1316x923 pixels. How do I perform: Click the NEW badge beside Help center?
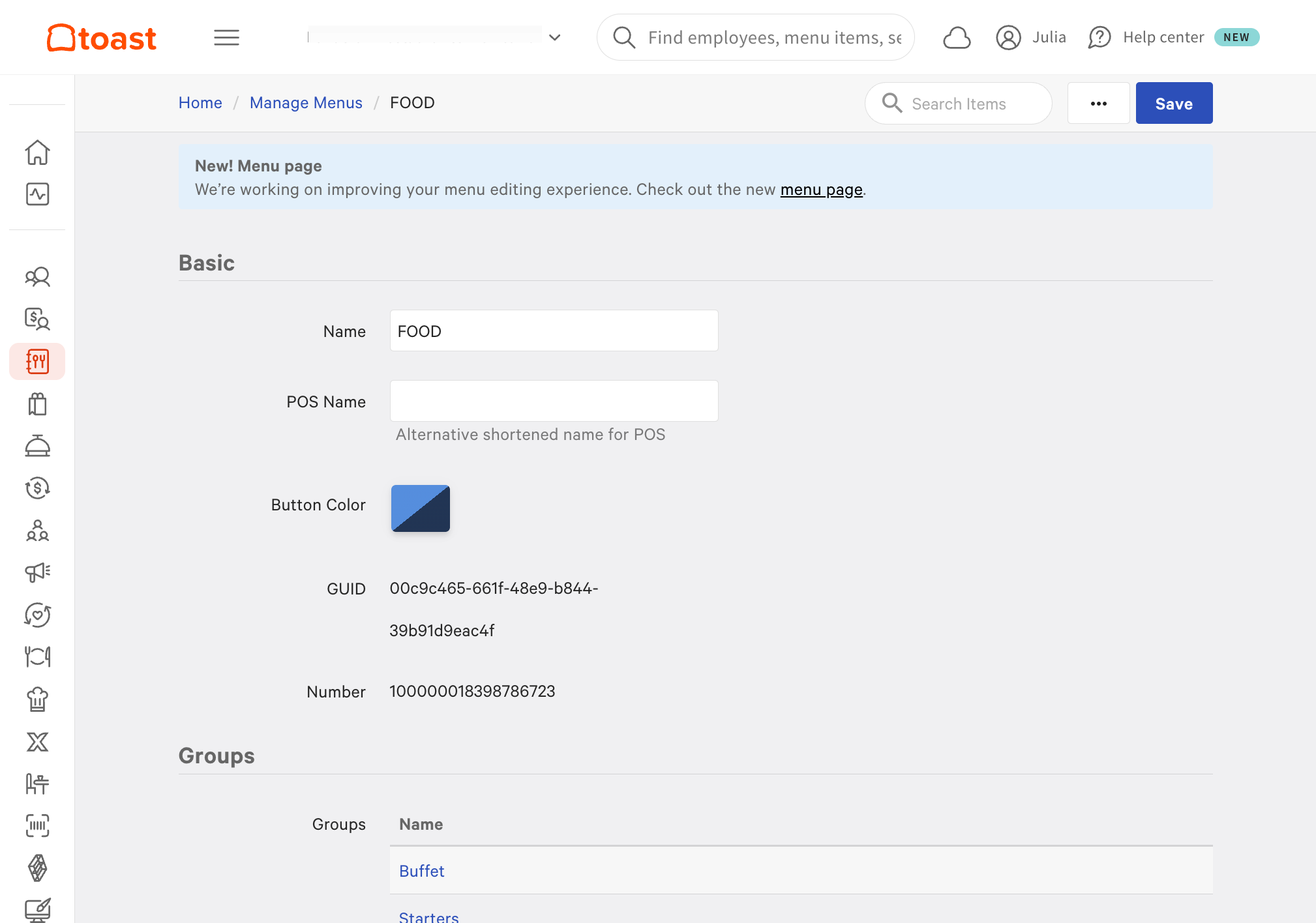point(1236,37)
